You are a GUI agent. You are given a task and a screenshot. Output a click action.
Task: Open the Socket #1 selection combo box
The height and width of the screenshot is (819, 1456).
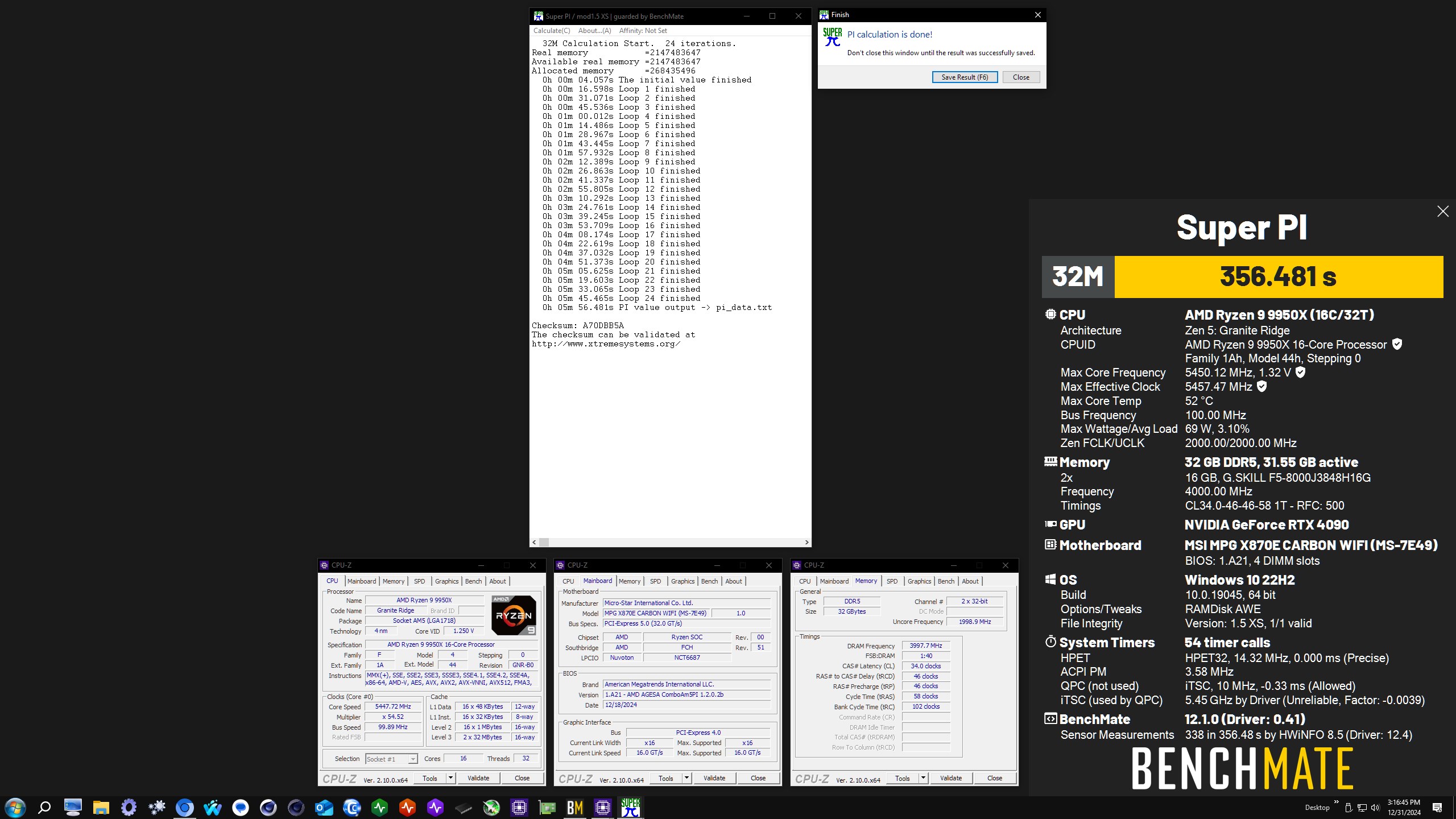coord(392,759)
